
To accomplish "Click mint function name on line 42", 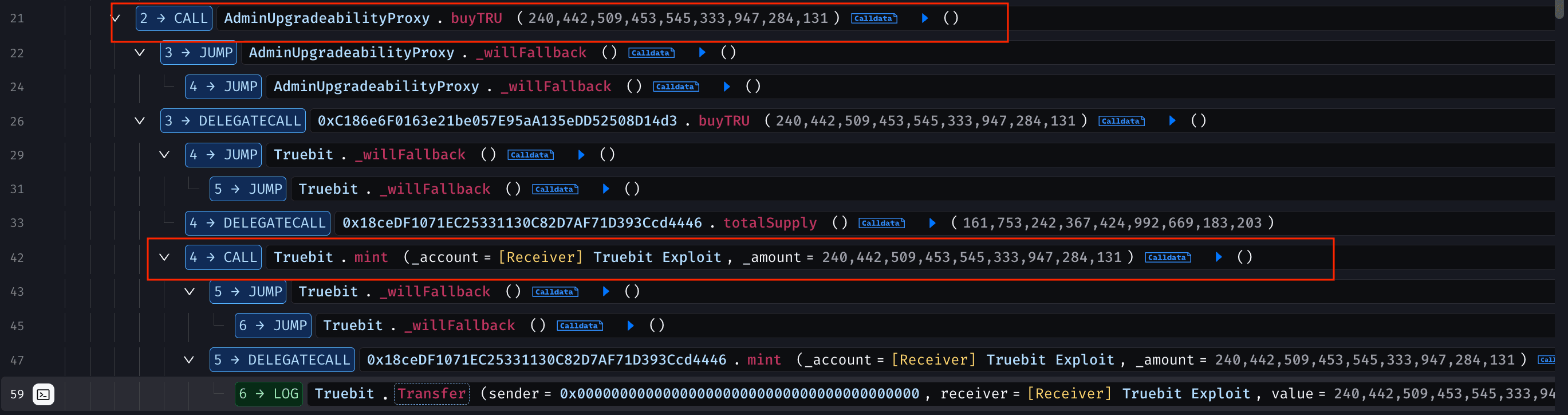I will click(x=371, y=257).
